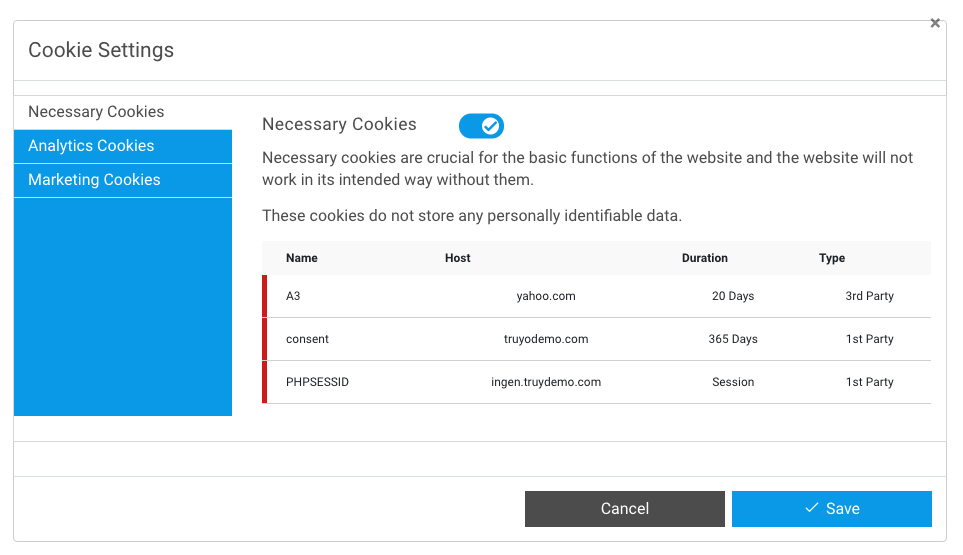
Task: Click the Name column header
Action: pos(302,258)
